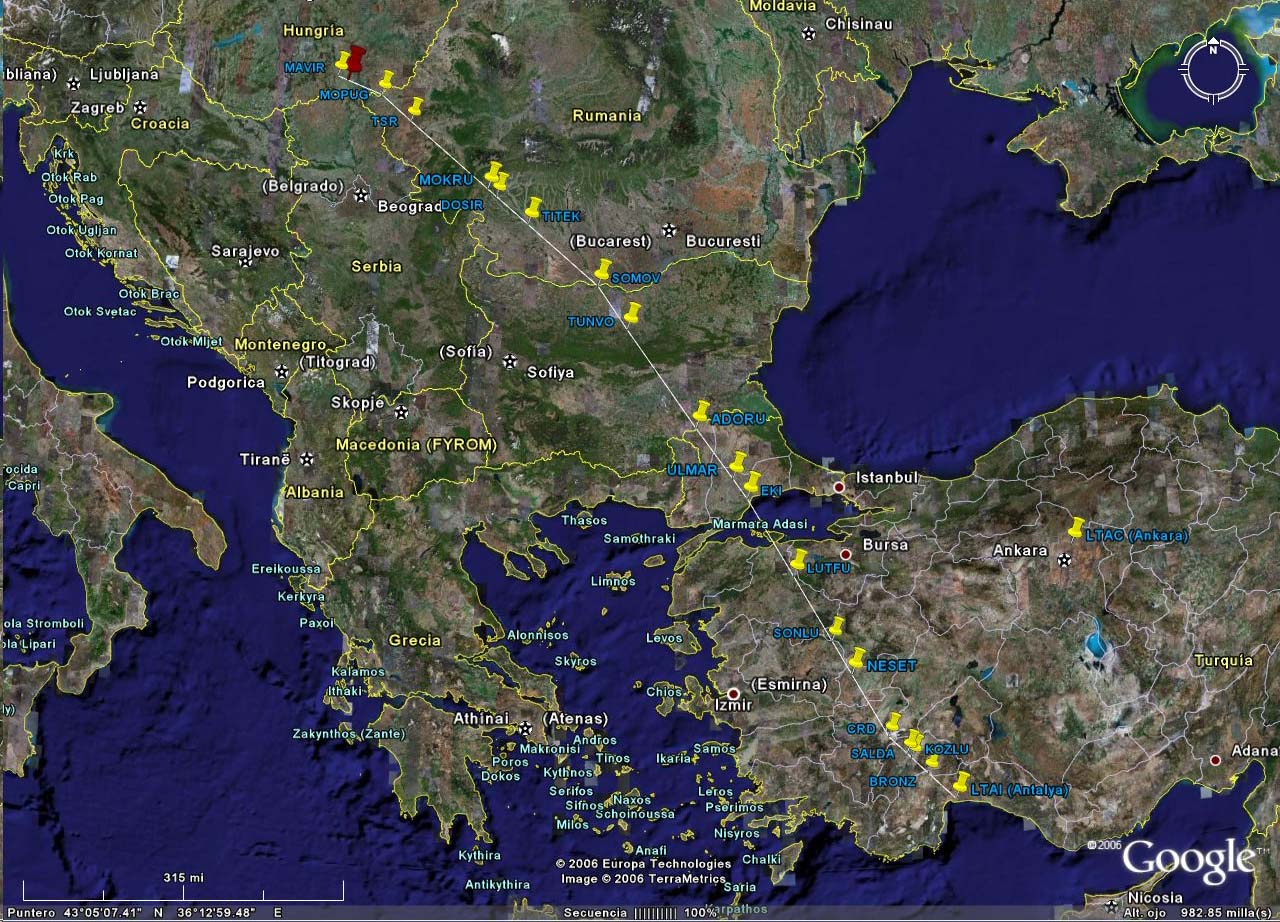Click the Nicosia capital star marker

pos(1111,905)
